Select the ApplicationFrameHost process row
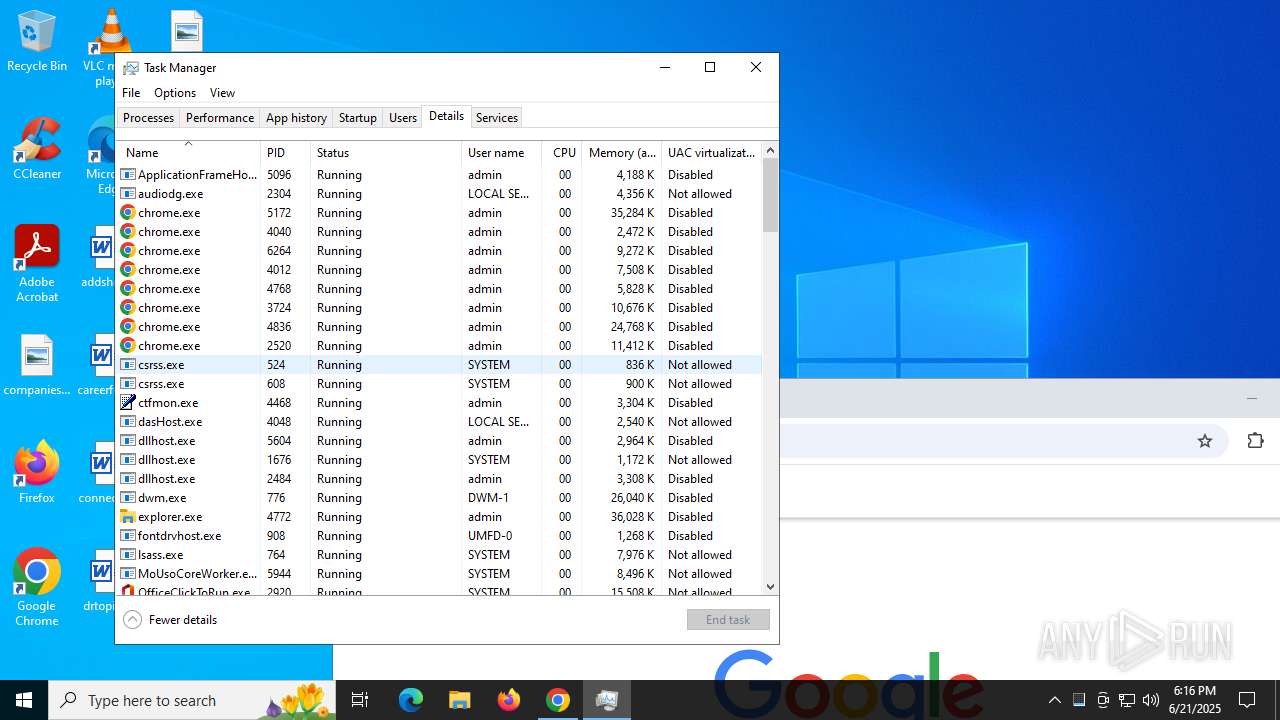This screenshot has width=1280, height=720. pos(439,175)
